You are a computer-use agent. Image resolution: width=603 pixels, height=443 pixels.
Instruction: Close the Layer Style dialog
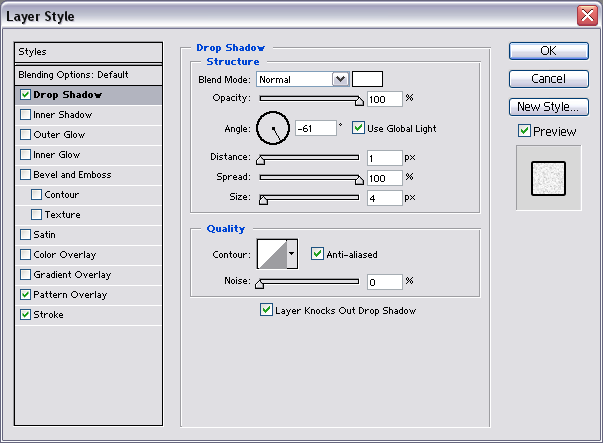587,16
